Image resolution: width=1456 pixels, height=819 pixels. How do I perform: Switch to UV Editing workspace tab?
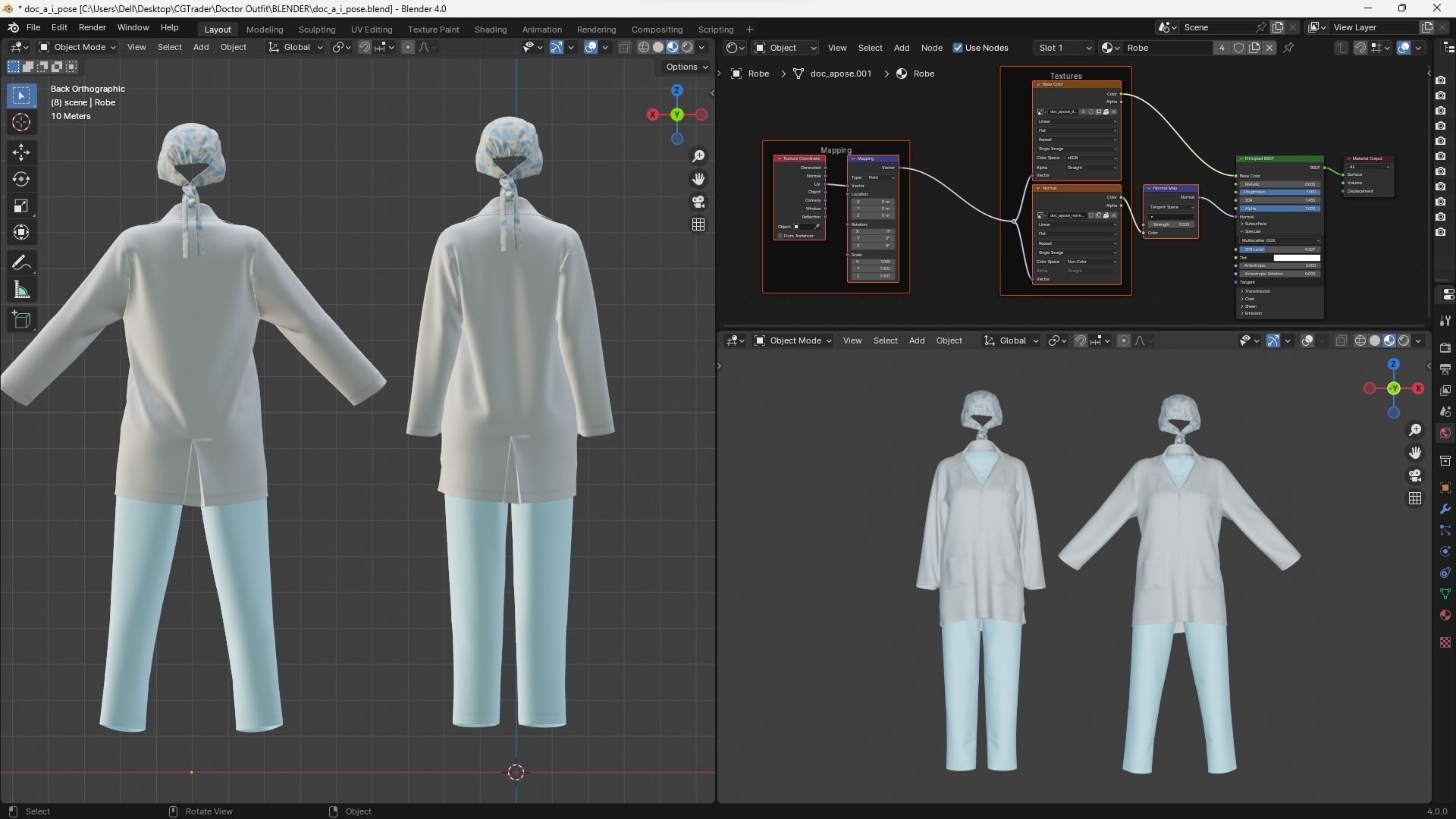pos(372,30)
